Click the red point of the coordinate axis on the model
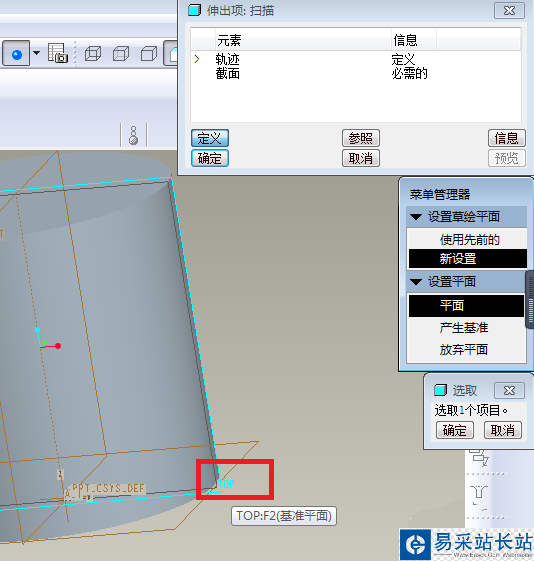Viewport: 534px width, 561px height. 58,346
